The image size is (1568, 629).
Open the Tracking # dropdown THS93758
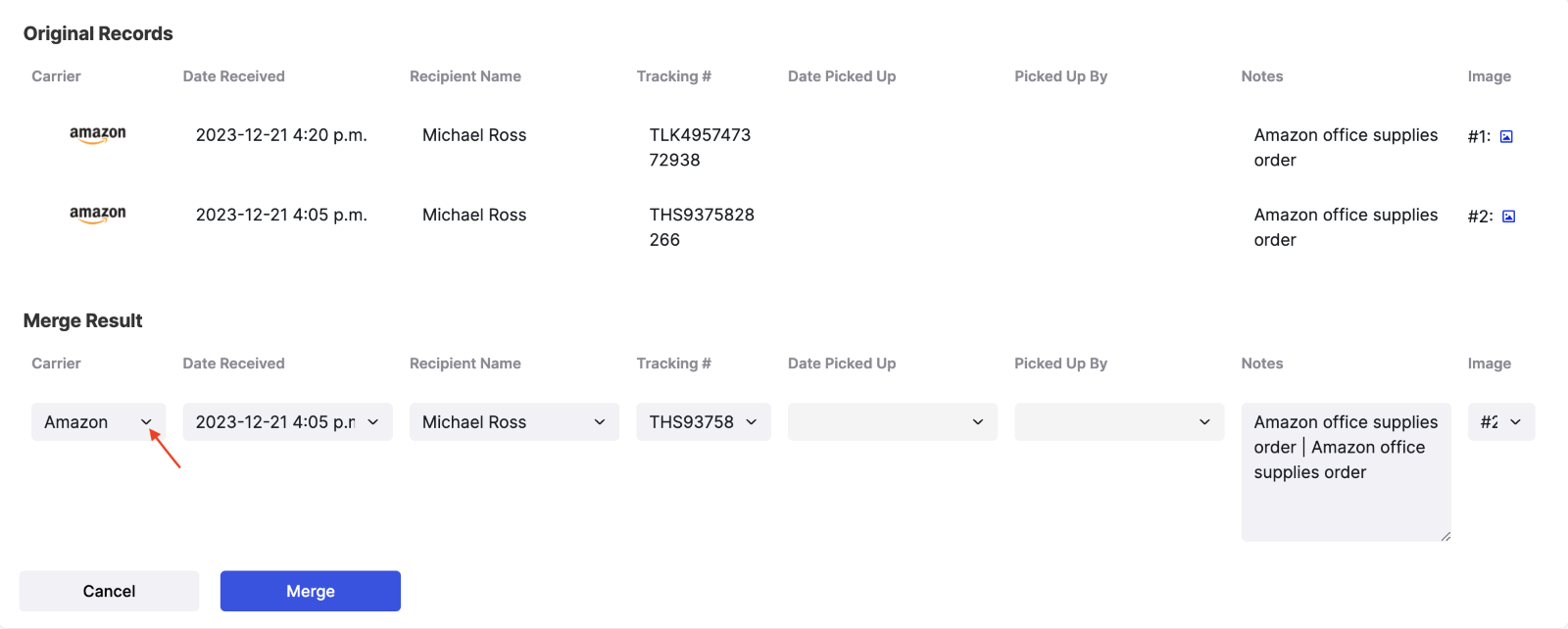click(x=704, y=422)
